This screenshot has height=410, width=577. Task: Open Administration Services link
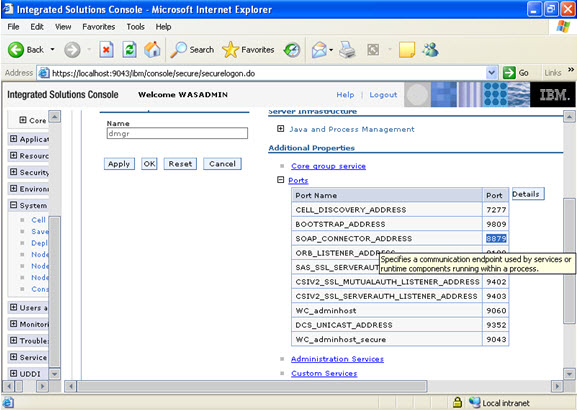coord(337,359)
